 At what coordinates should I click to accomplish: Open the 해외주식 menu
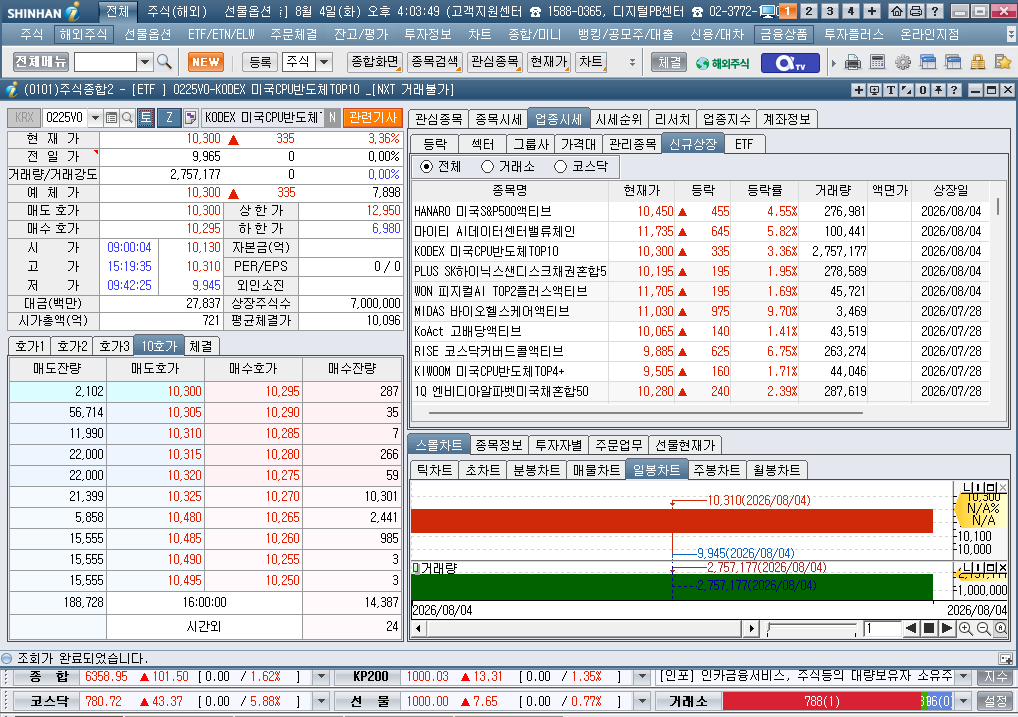pos(82,34)
